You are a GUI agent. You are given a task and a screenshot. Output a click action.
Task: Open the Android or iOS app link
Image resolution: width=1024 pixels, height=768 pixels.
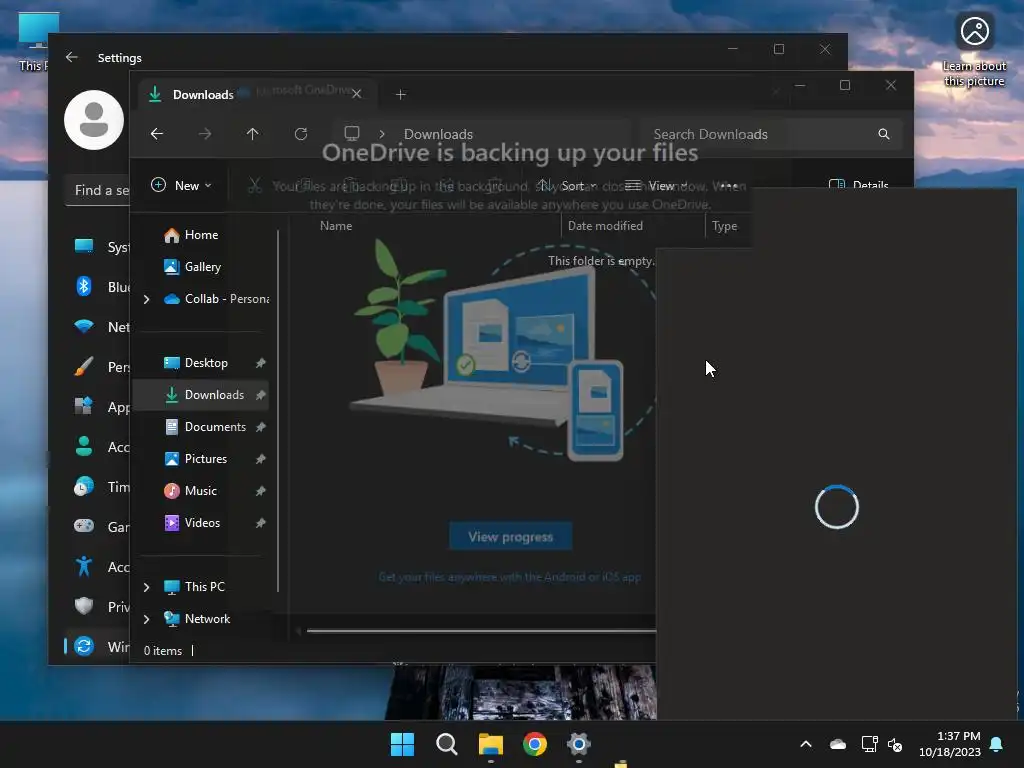pos(509,577)
